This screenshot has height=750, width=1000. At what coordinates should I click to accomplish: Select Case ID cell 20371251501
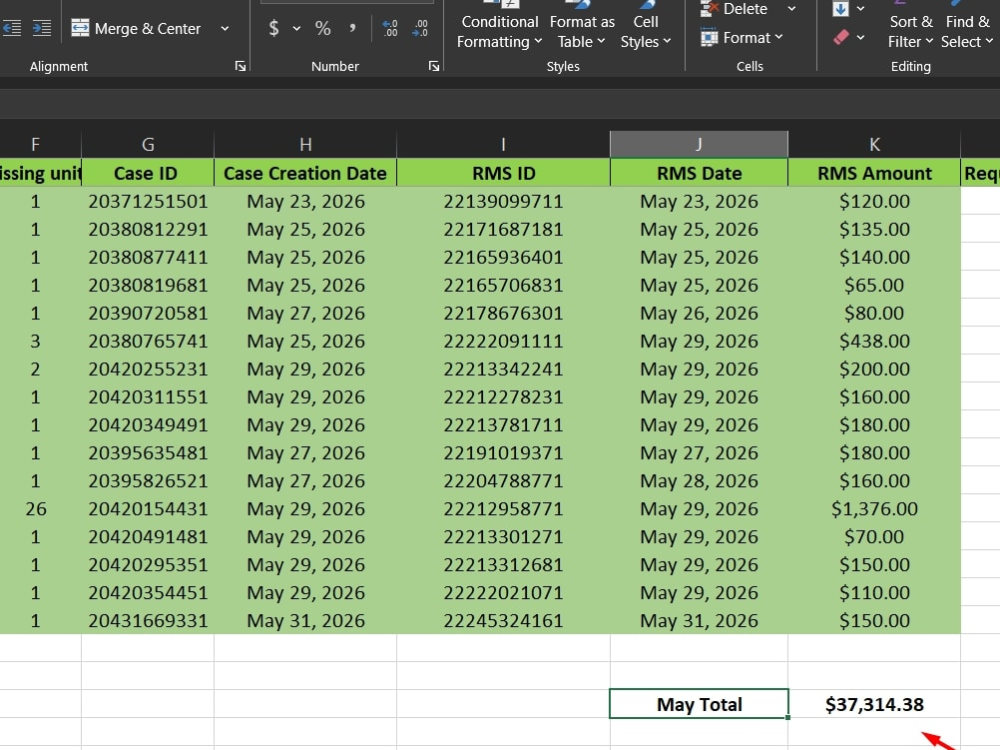click(148, 202)
